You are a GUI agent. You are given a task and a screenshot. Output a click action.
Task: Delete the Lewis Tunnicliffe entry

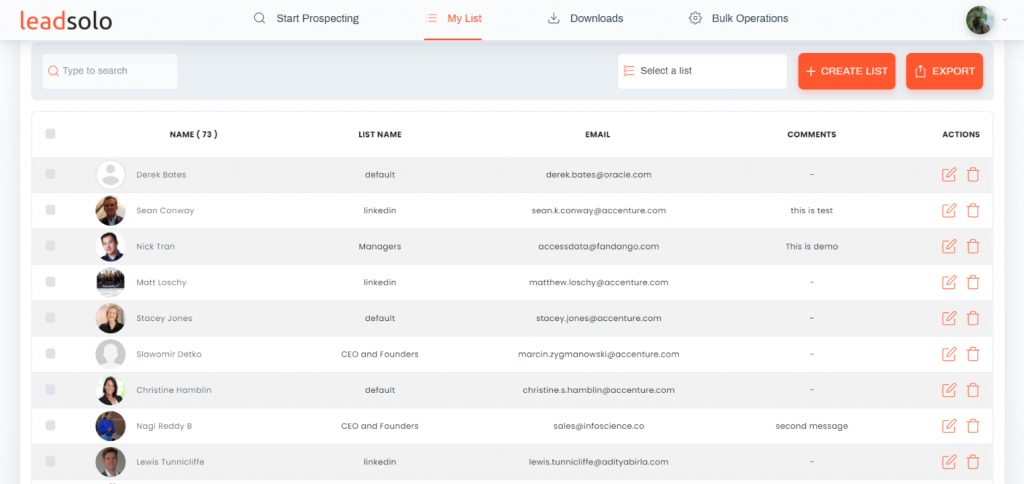click(x=973, y=462)
